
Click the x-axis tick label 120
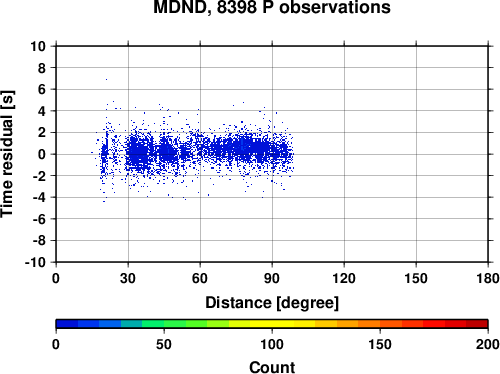[x=344, y=278]
